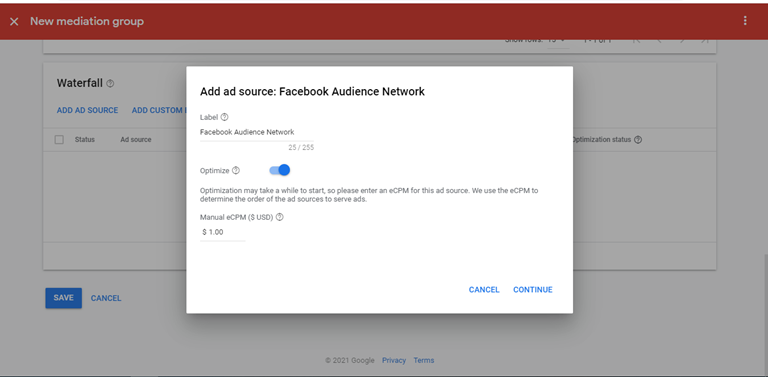Open help icon beside Optimize

click(x=236, y=170)
